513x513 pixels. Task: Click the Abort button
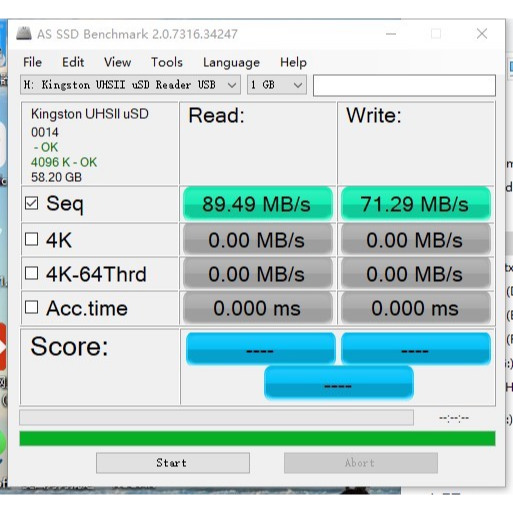361,463
